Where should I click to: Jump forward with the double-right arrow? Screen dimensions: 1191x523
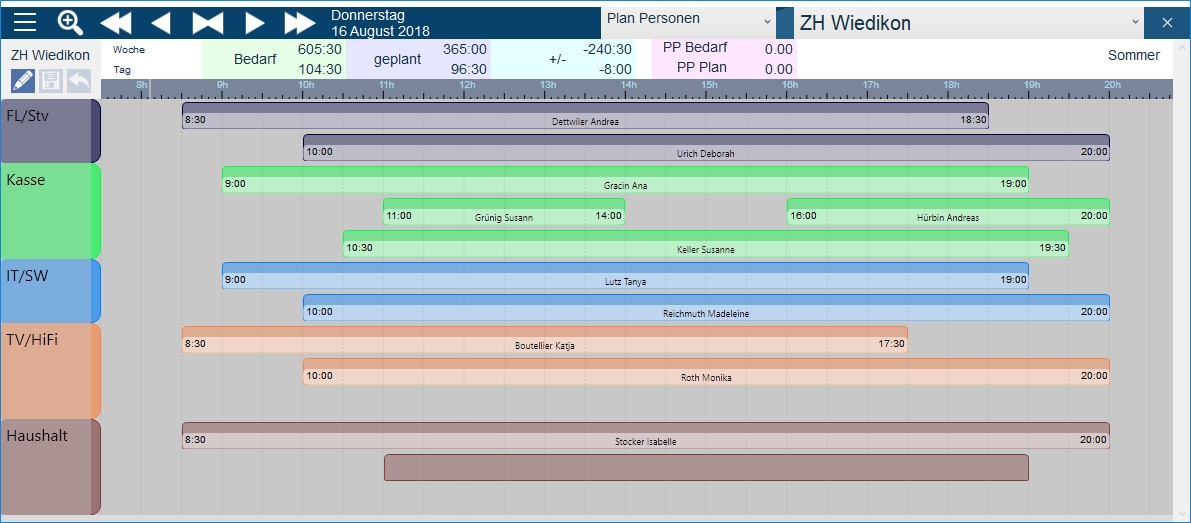click(x=299, y=22)
